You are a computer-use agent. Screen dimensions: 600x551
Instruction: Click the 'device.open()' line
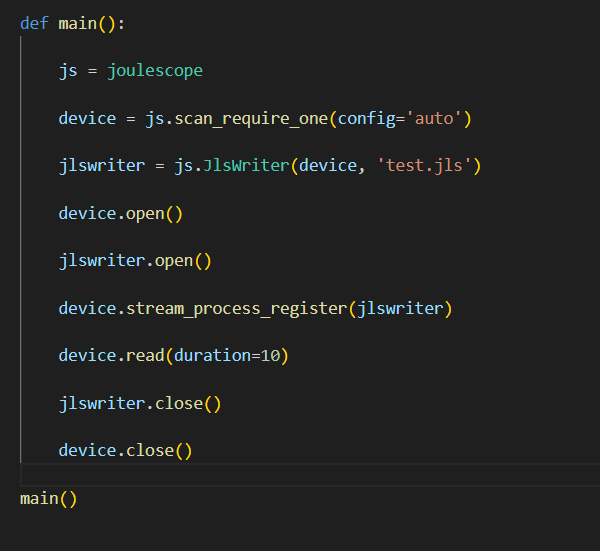(x=121, y=214)
